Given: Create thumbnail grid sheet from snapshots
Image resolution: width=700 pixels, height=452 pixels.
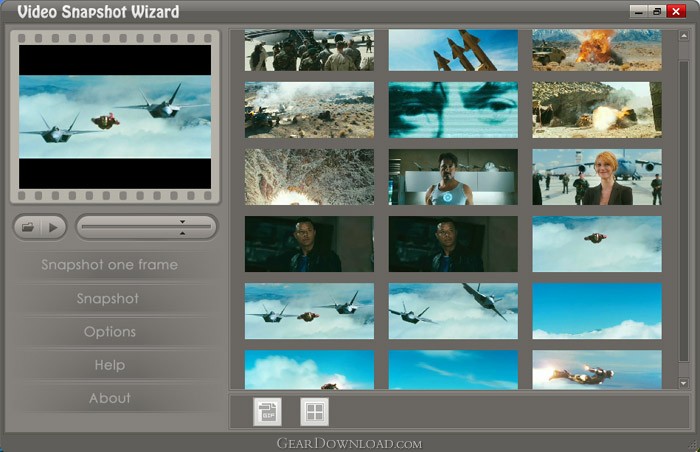Looking at the screenshot, I should (x=315, y=412).
